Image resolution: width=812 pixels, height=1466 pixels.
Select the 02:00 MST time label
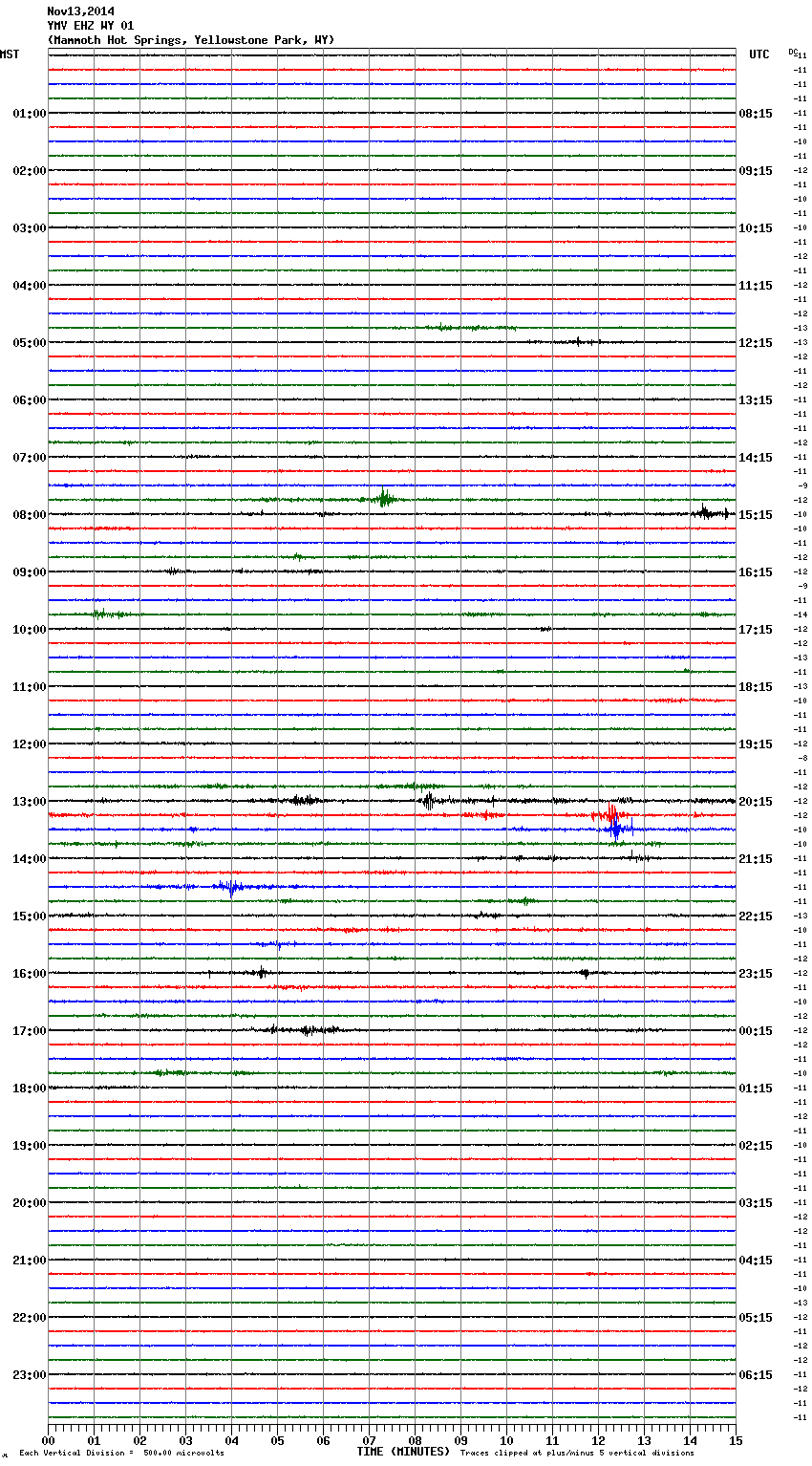coord(30,171)
